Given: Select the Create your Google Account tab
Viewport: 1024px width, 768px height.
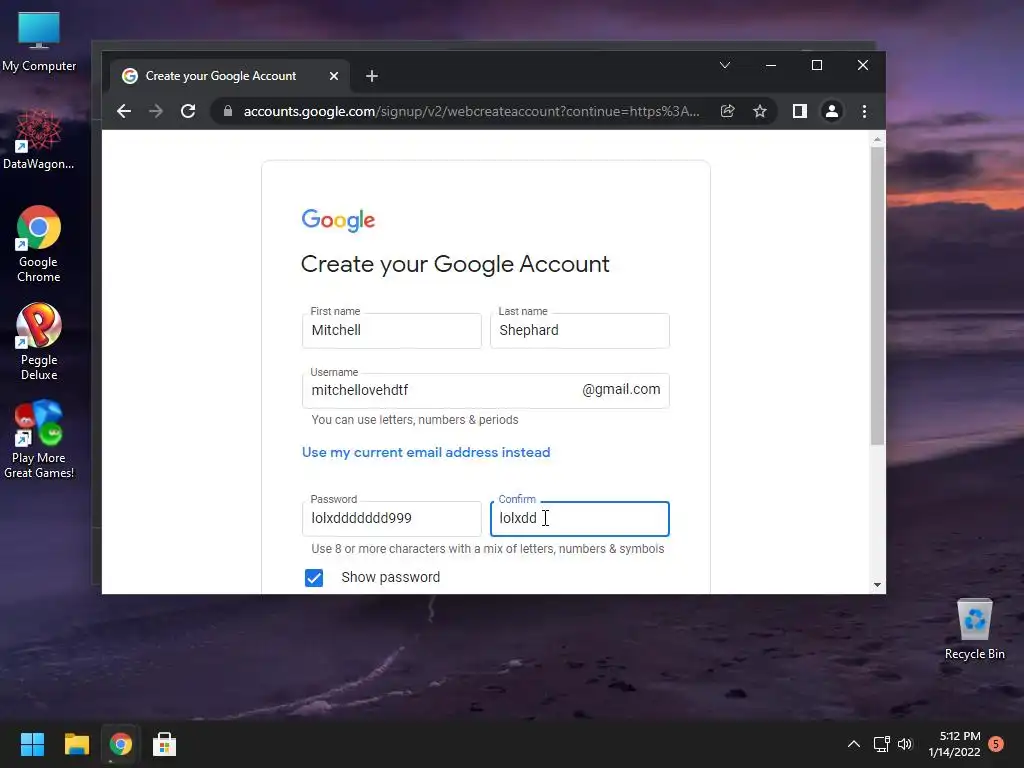Looking at the screenshot, I should click(x=229, y=76).
